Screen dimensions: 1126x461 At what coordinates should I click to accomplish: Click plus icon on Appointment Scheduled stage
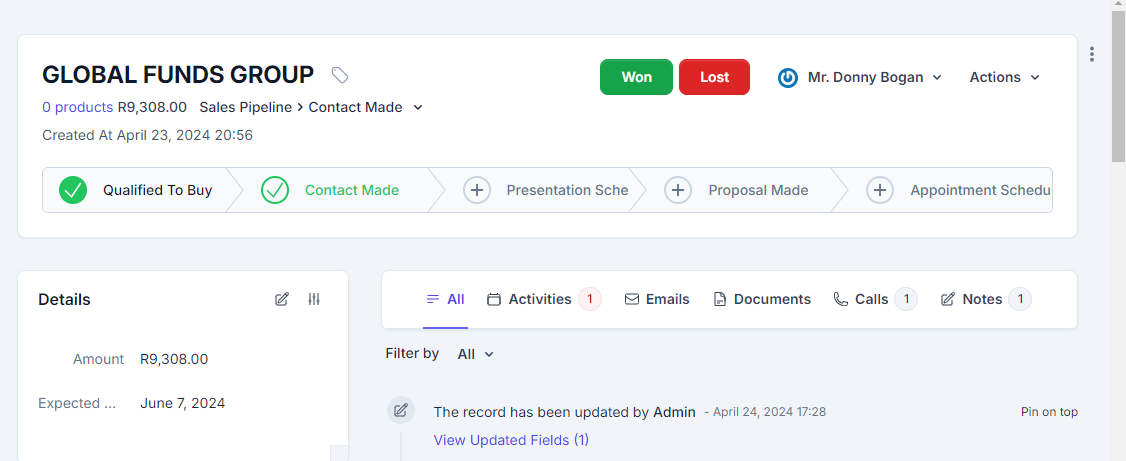point(879,190)
